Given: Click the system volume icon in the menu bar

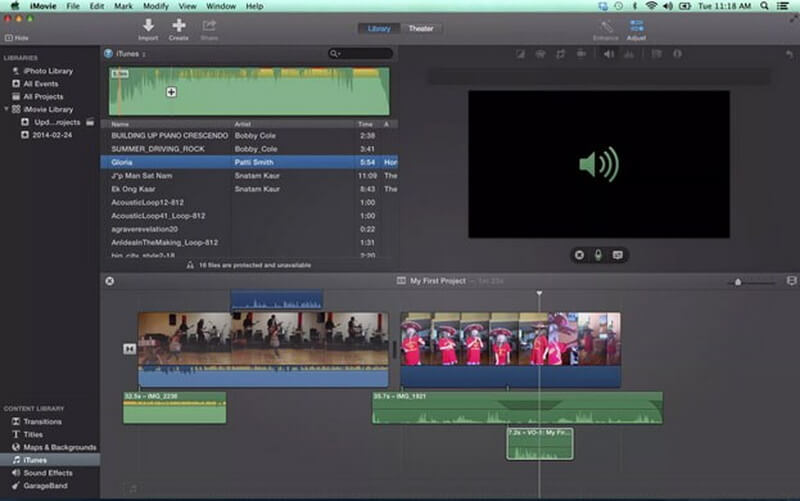Looking at the screenshot, I should (667, 6).
